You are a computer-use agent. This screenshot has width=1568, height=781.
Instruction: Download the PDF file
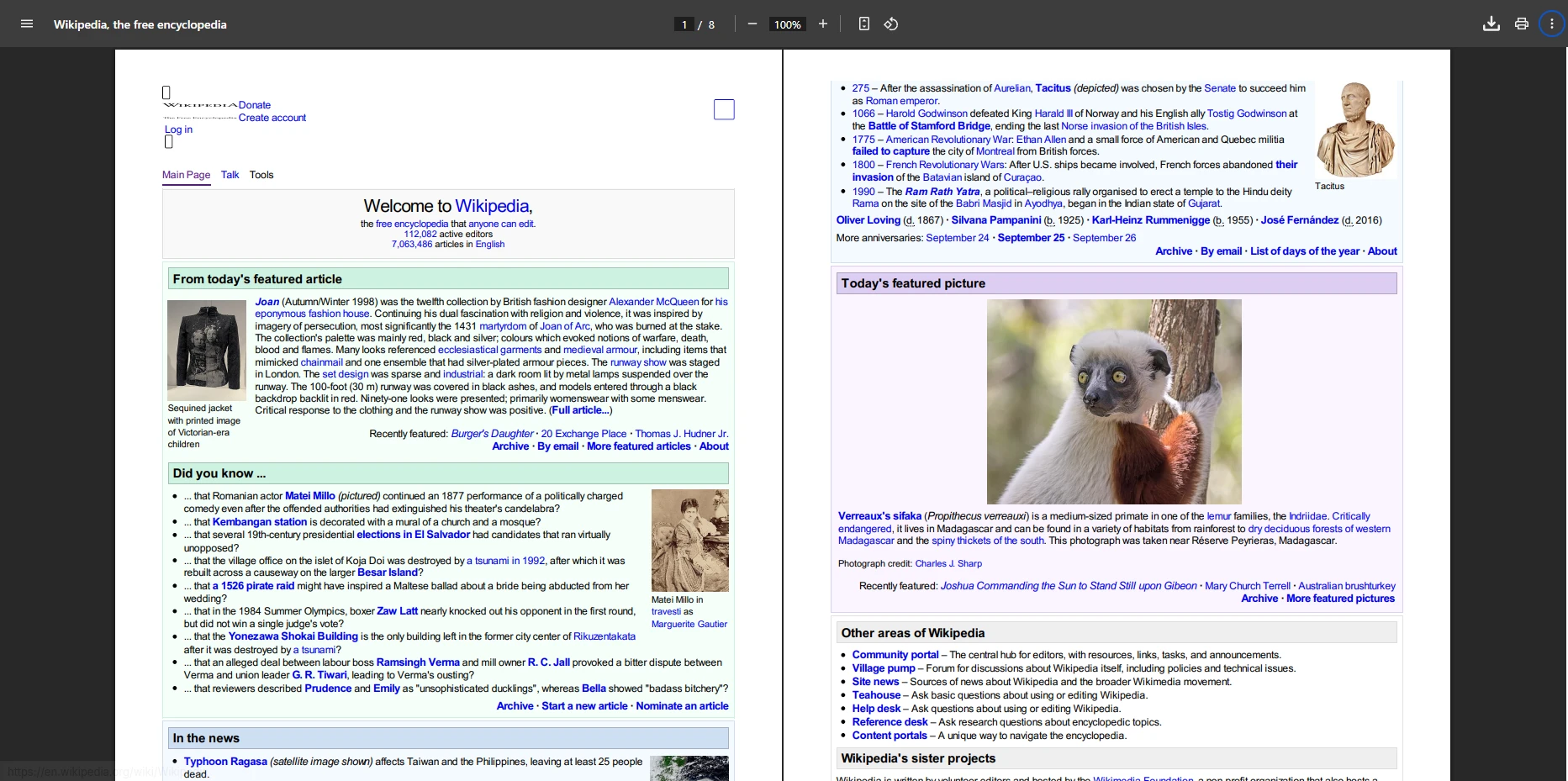coord(1491,24)
